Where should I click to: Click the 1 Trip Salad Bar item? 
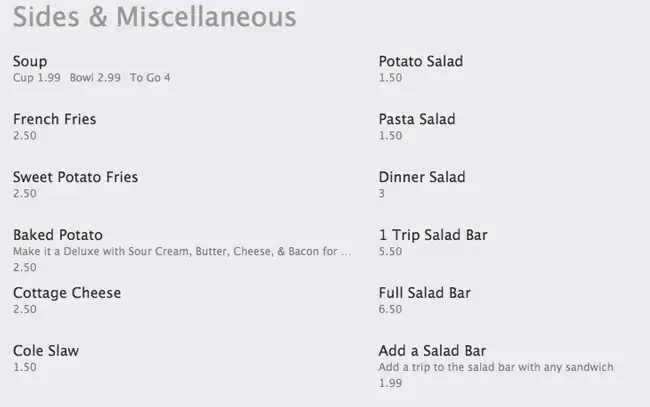(x=433, y=235)
